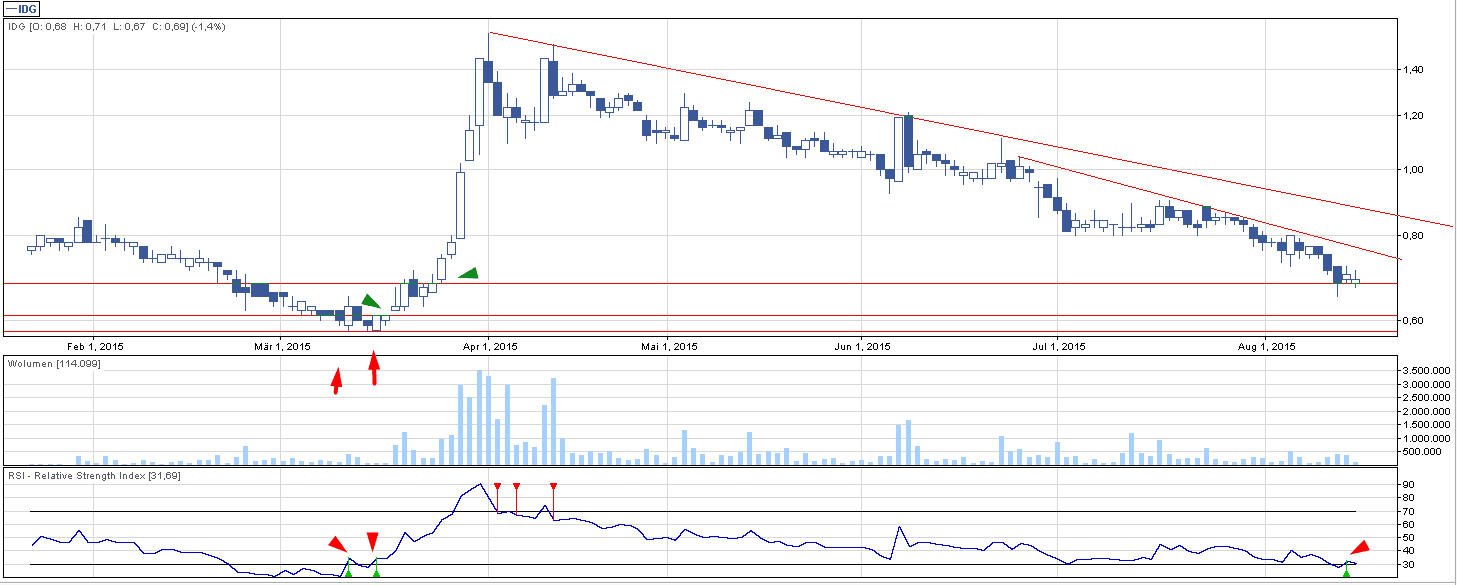This screenshot has height=585, width=1457.
Task: Click the IDG legend tab at top-left
Action: click(x=21, y=9)
